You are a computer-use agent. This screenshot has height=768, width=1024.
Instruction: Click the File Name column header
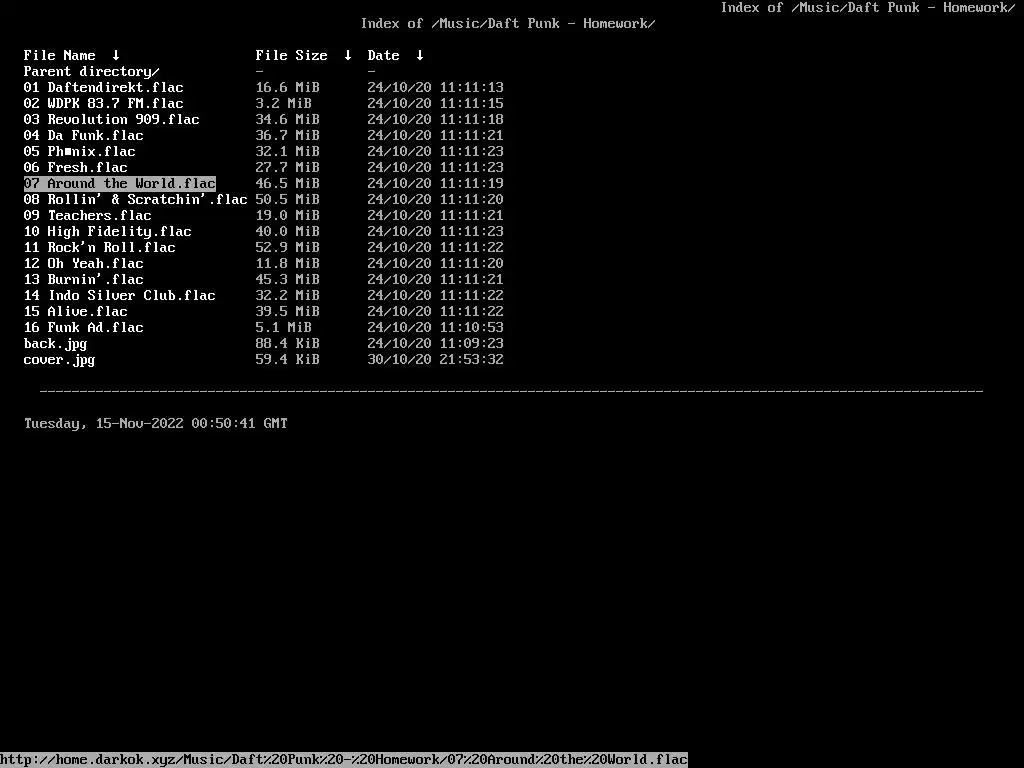coord(59,56)
